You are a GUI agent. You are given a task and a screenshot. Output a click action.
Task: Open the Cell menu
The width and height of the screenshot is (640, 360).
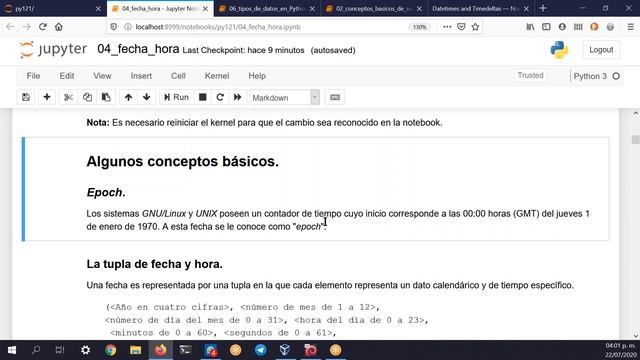click(178, 76)
